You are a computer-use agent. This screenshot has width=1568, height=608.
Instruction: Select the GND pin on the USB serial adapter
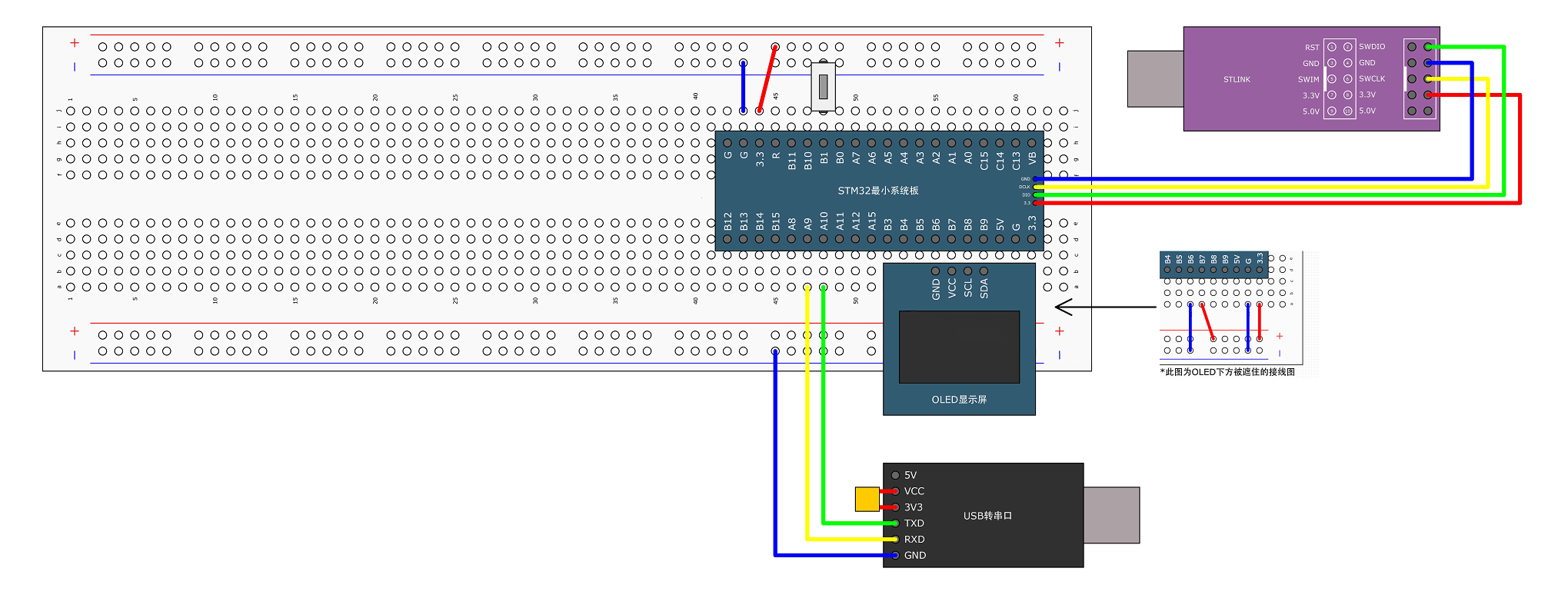point(896,555)
